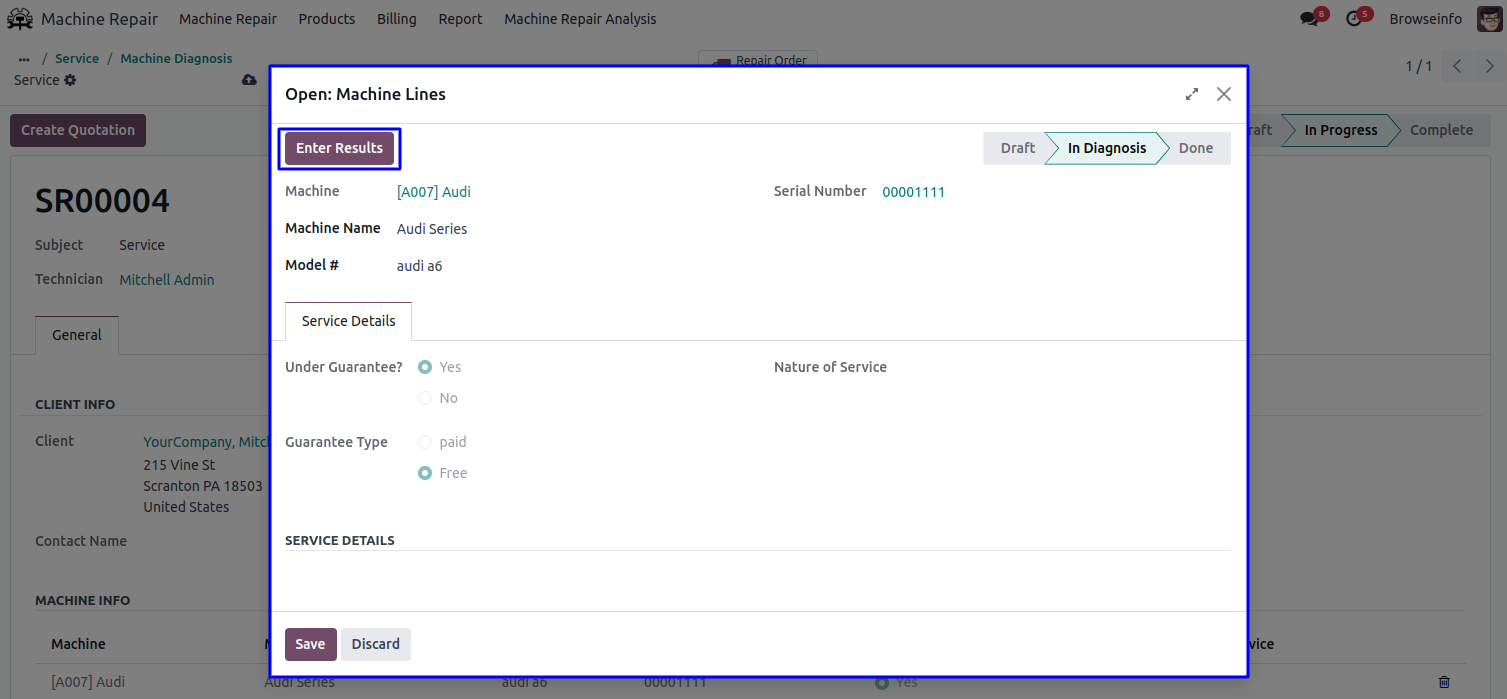1507x699 pixels.
Task: Click the cloud save icon
Action: [x=249, y=80]
